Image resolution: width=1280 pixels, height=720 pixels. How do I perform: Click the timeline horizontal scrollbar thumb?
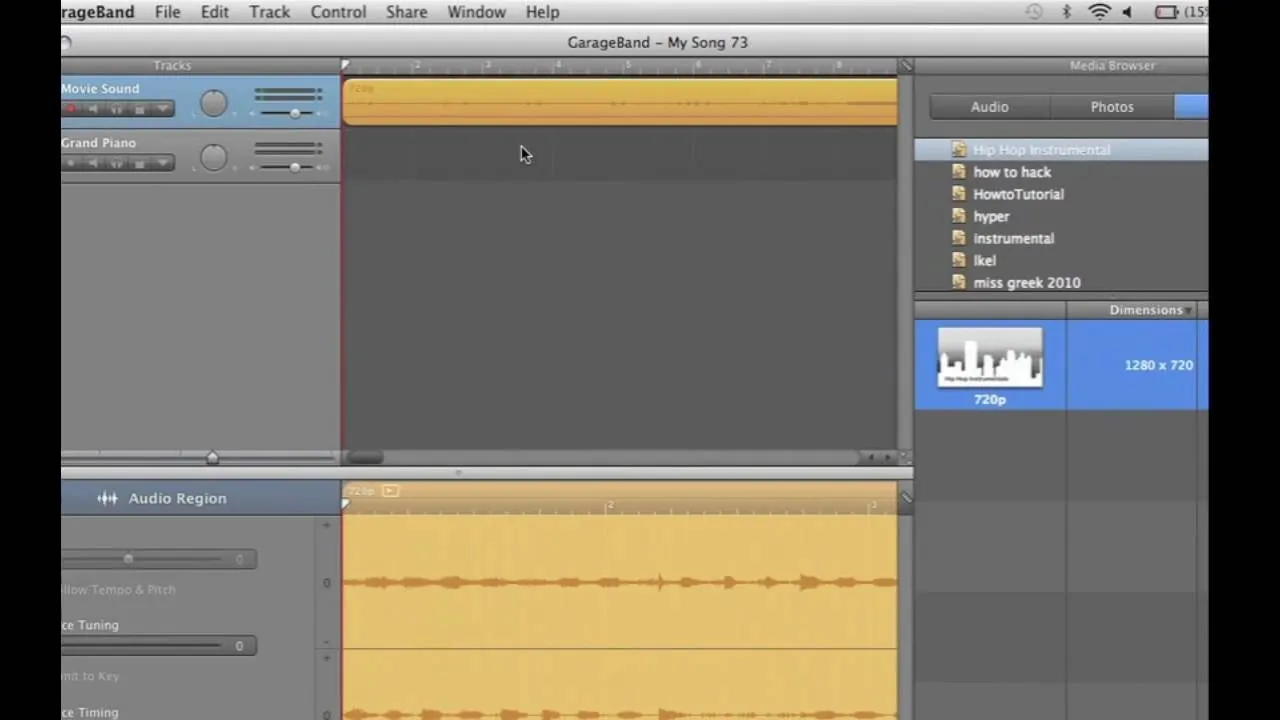(x=365, y=457)
